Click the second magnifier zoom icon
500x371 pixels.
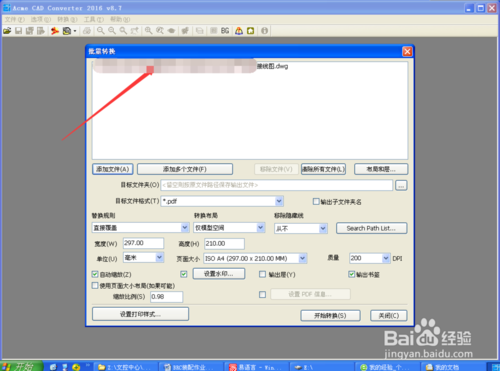[112, 31]
